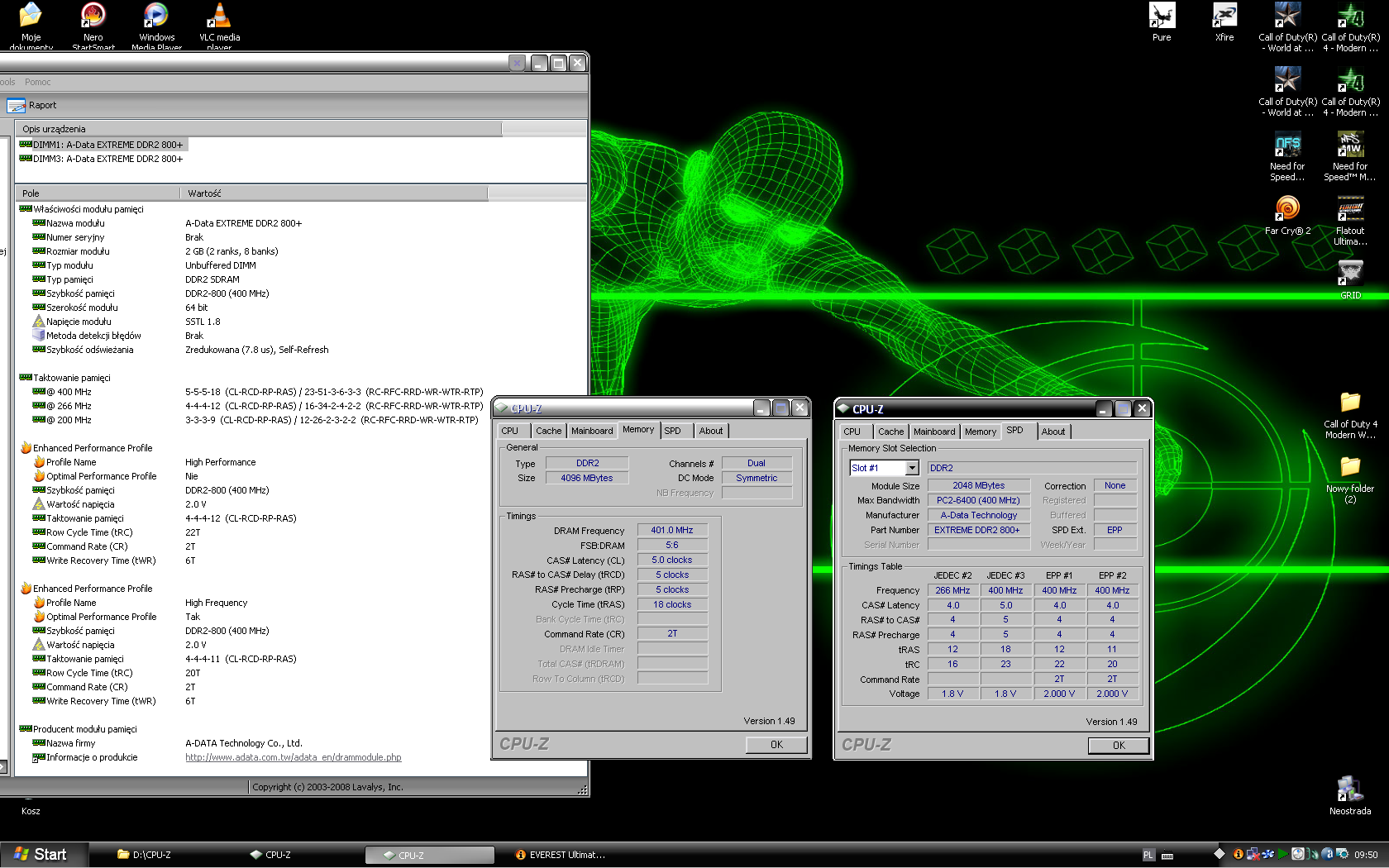The height and width of the screenshot is (868, 1389).
Task: Launch Xfire from the desktop
Action: tap(1224, 22)
